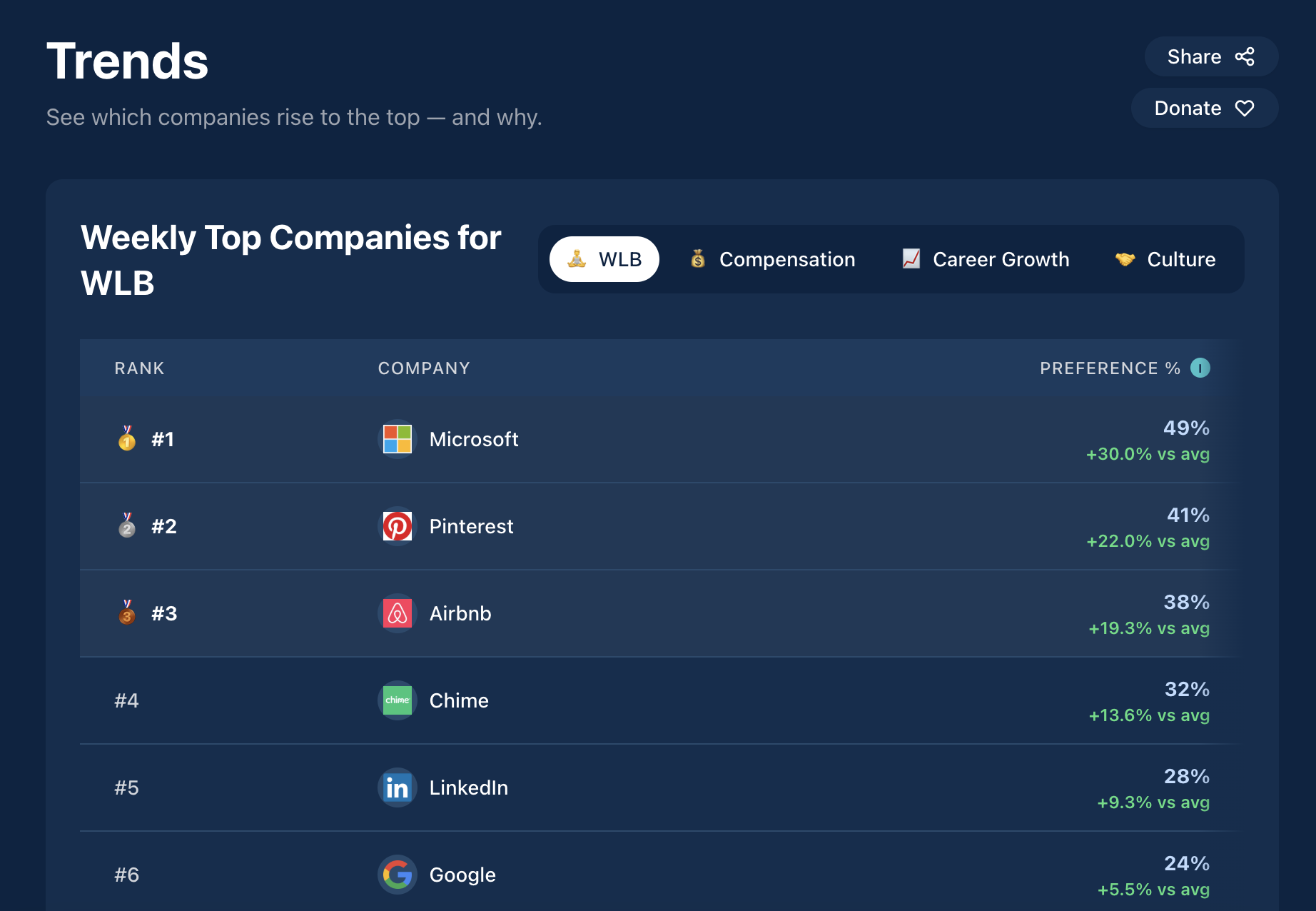The image size is (1316, 911).
Task: Click the +9.3% vs avg text
Action: tap(1153, 802)
